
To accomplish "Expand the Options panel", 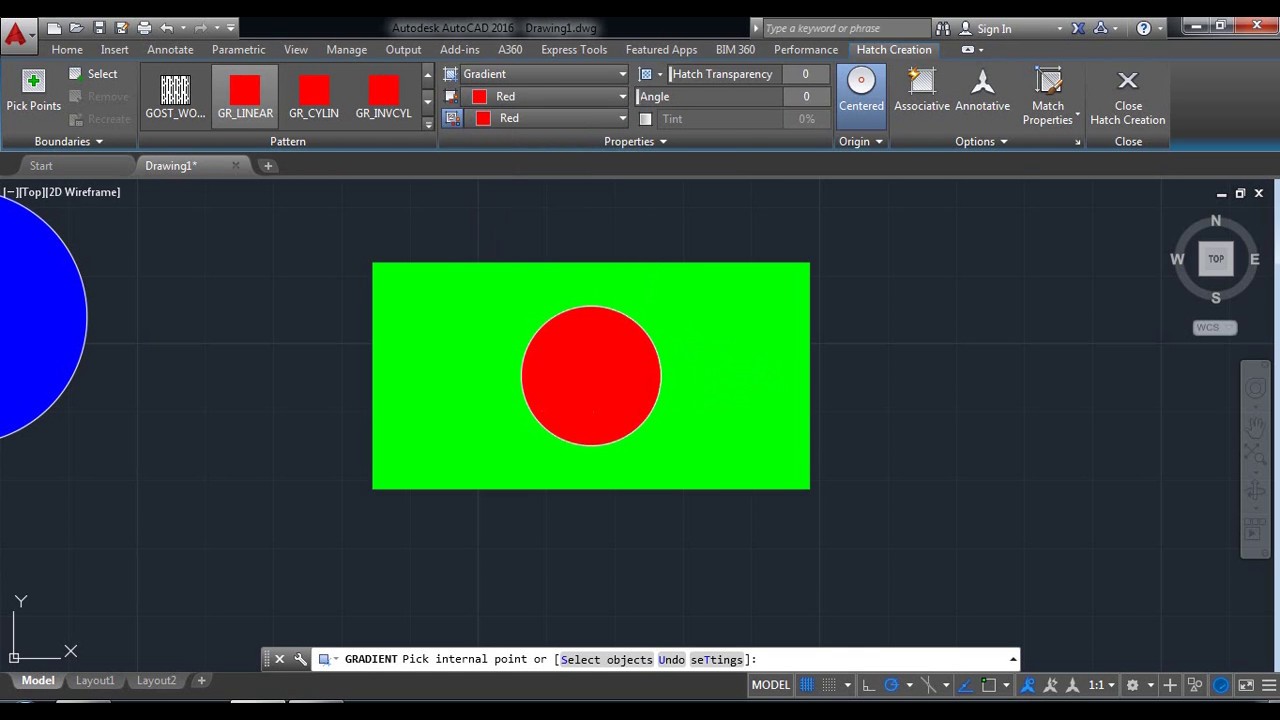I will click(x=981, y=142).
